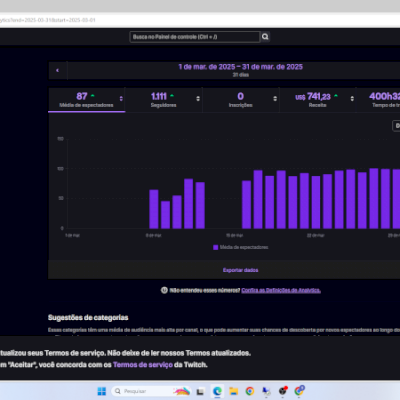The height and width of the screenshot is (400, 400).
Task: Open 'Confira as Definições de Analytics' link
Action: [x=281, y=290]
